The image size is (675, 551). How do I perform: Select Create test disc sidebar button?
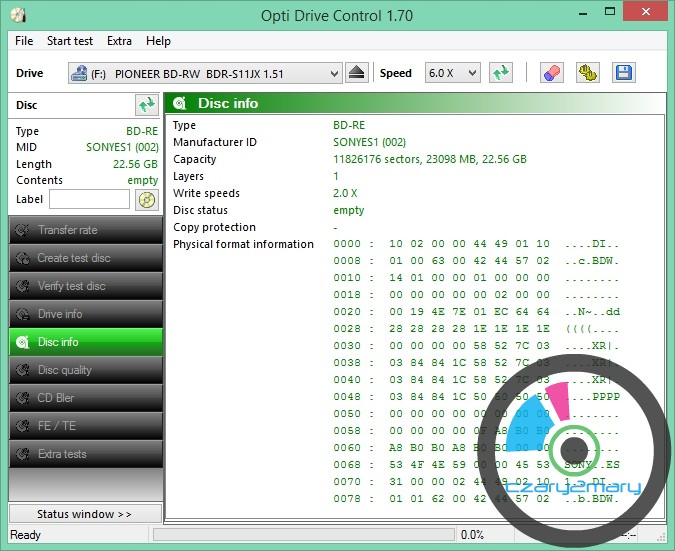click(x=85, y=258)
